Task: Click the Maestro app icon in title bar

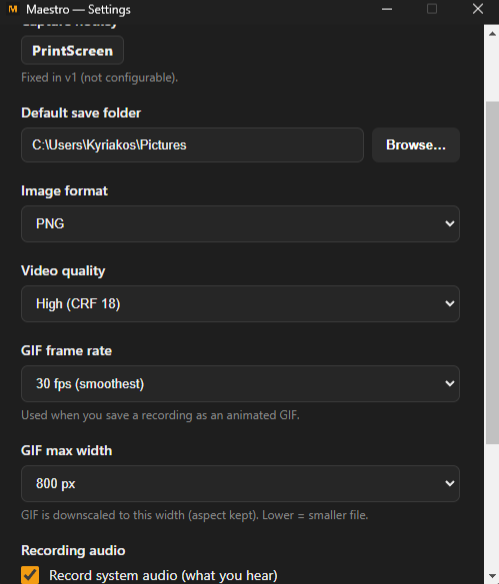Action: pyautogui.click(x=13, y=9)
